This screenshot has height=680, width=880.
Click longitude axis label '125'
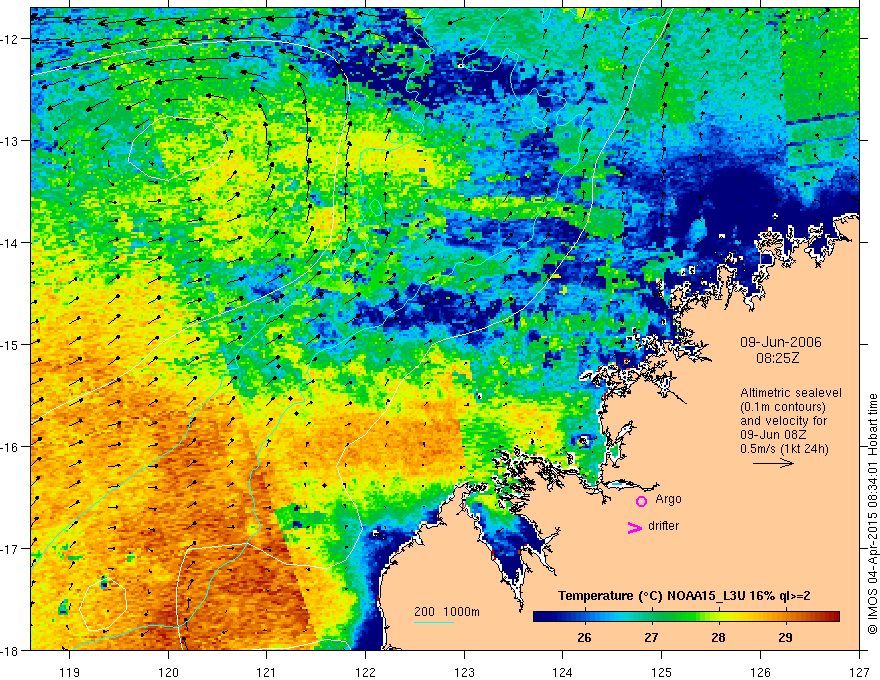coord(662,672)
